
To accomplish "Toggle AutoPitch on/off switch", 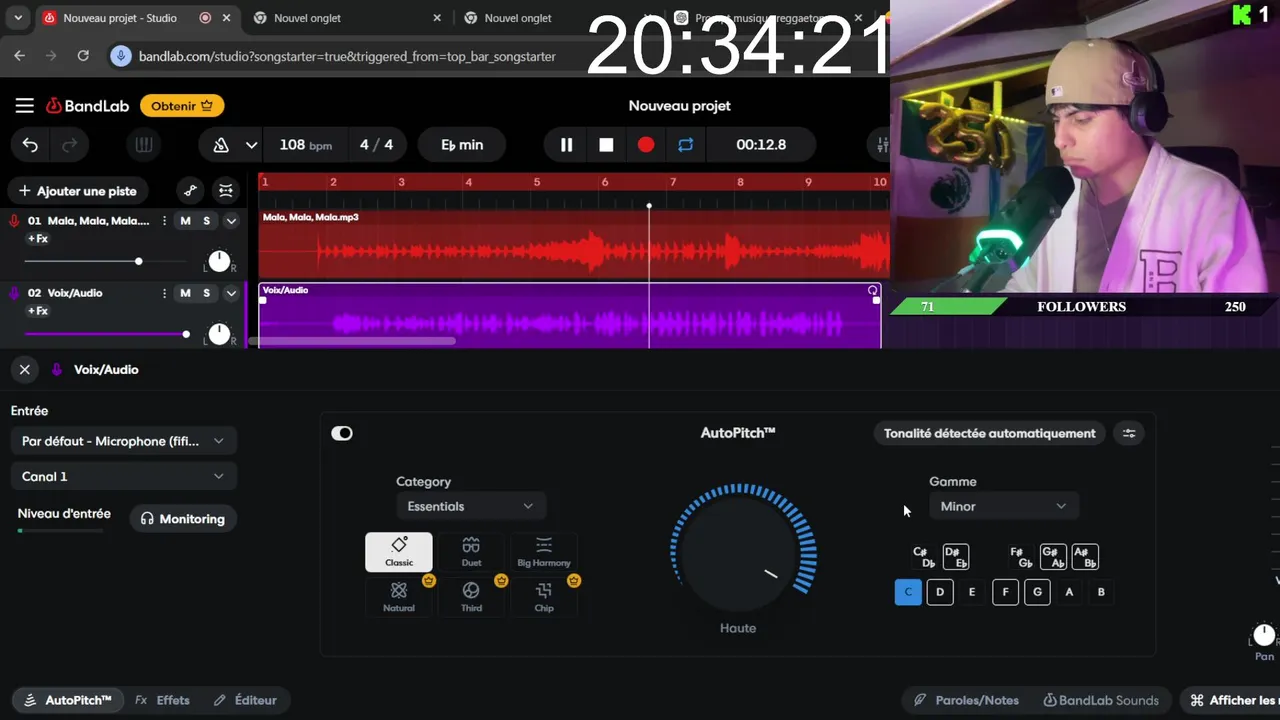I will coord(342,433).
